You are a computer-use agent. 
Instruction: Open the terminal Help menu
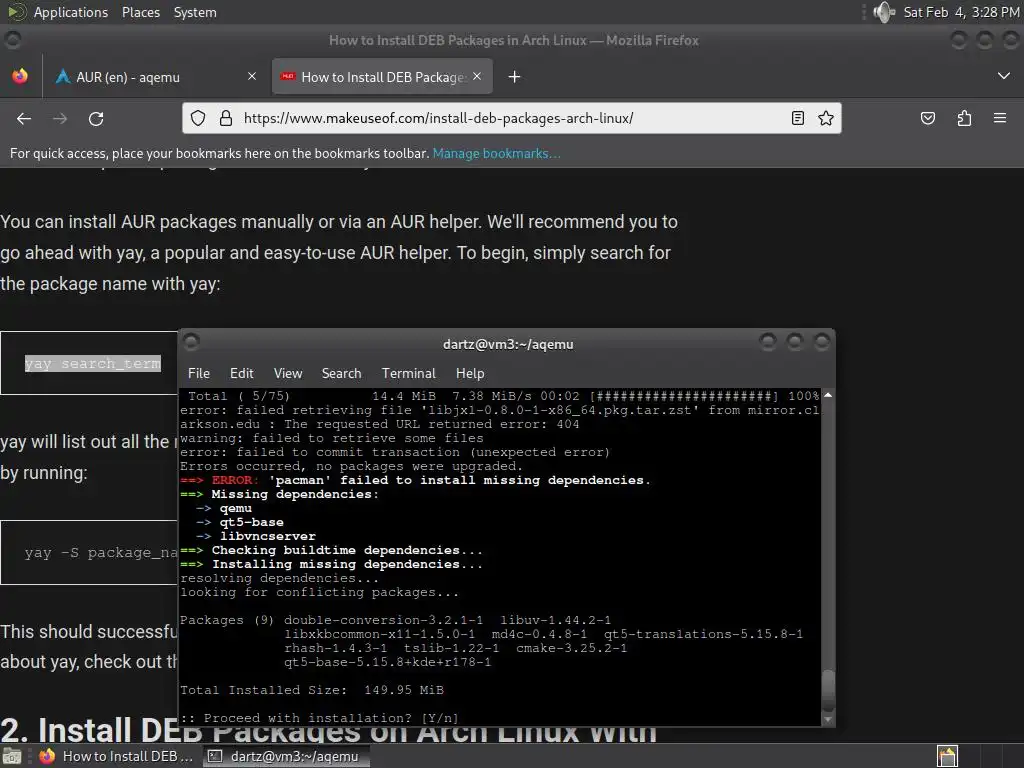coord(470,374)
